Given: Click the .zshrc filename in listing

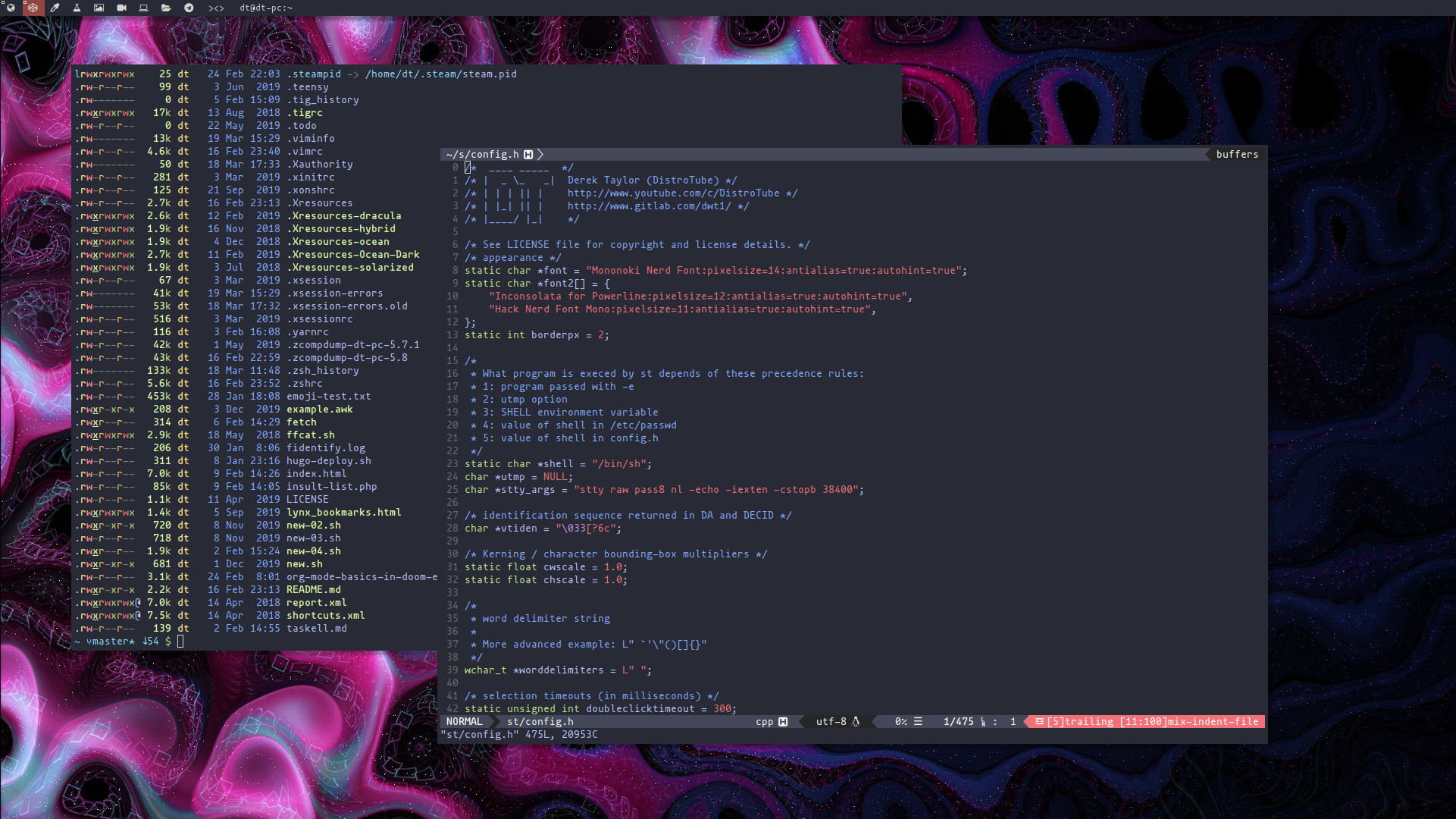Looking at the screenshot, I should click(305, 384).
